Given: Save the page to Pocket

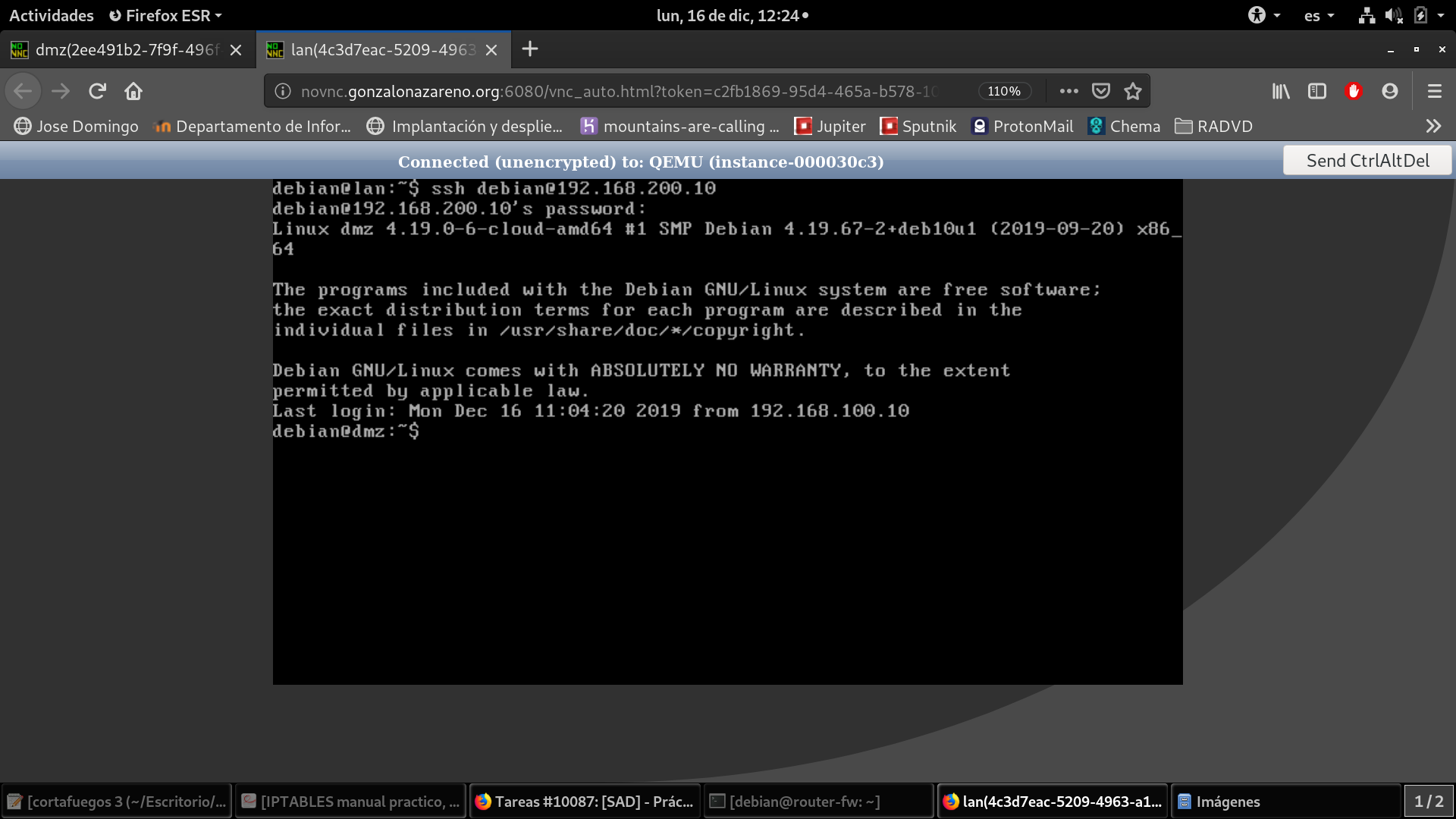Looking at the screenshot, I should [1100, 91].
